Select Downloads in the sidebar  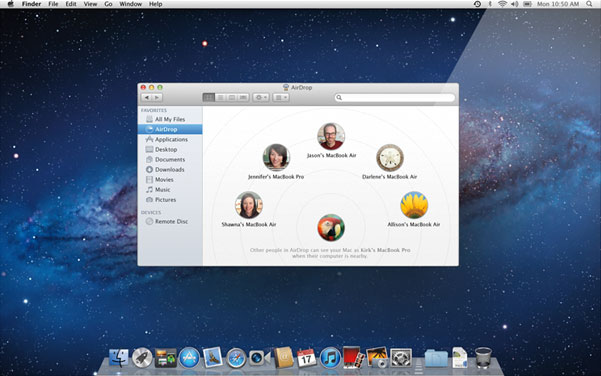pyautogui.click(x=170, y=169)
